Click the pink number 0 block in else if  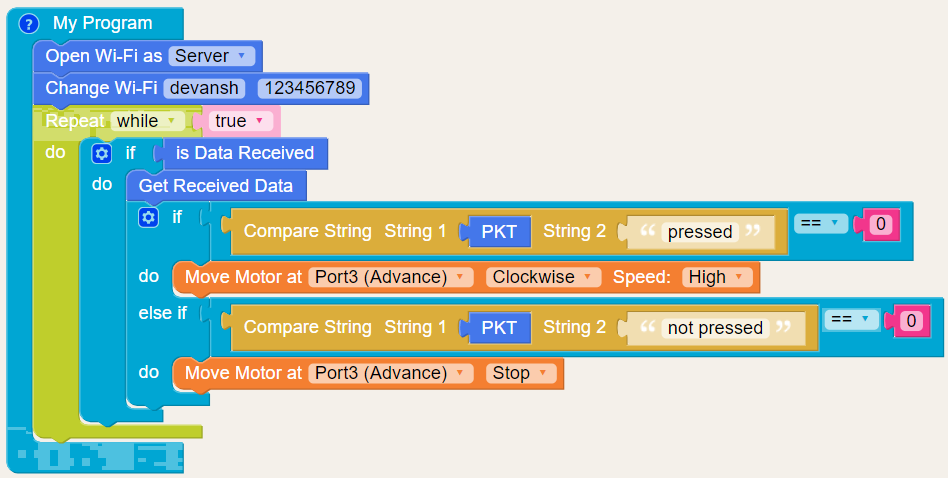[910, 320]
